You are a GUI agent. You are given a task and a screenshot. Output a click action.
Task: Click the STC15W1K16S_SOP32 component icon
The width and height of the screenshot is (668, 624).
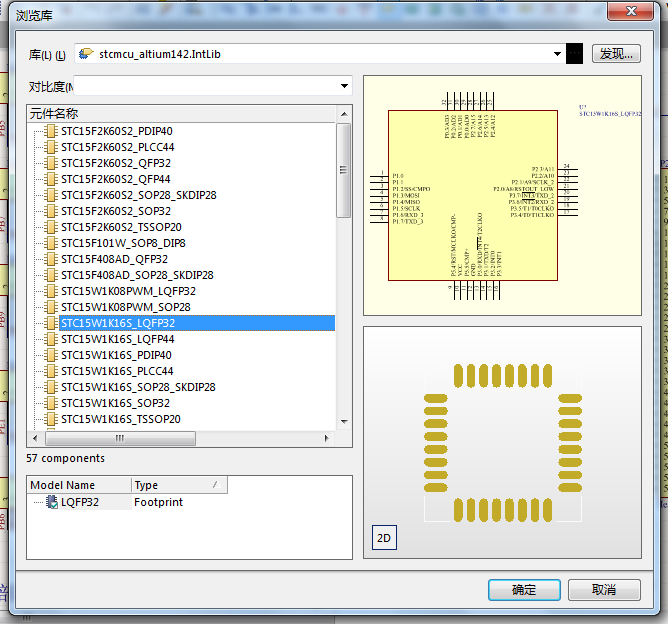(x=51, y=403)
